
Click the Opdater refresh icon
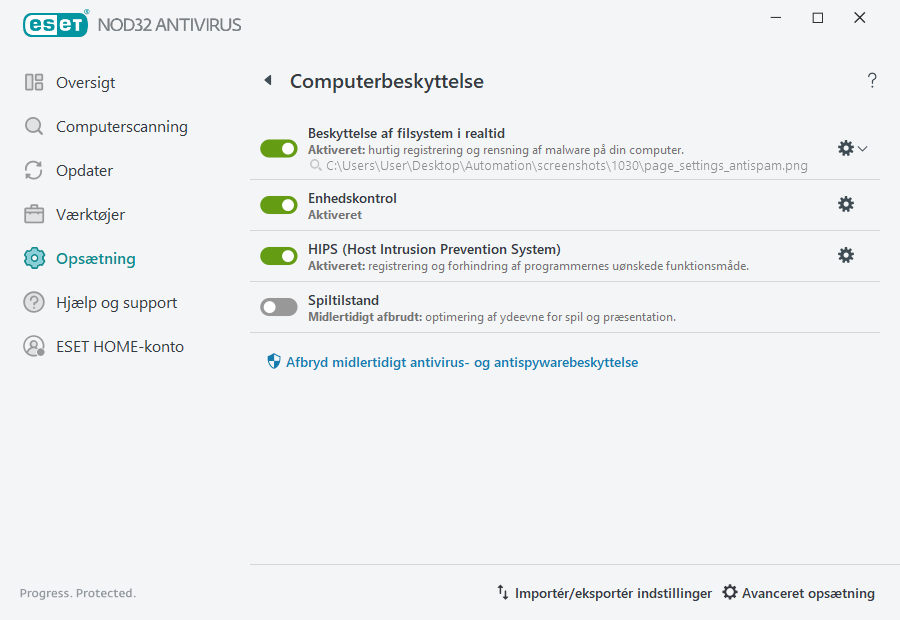point(34,170)
